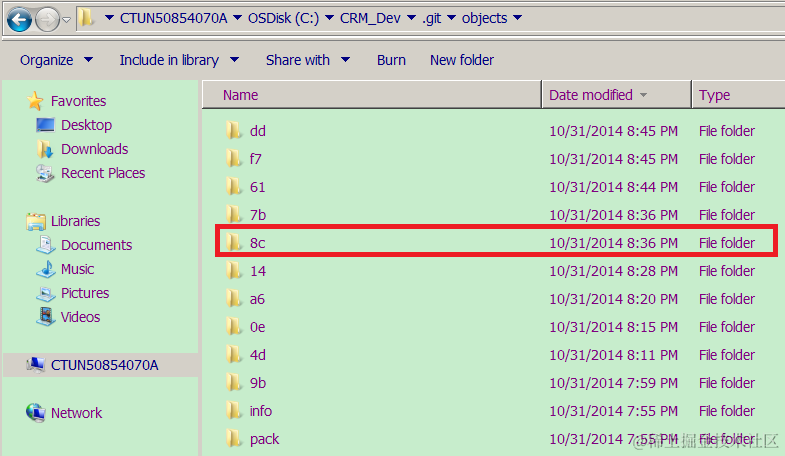Open Recent Places link
The image size is (785, 456).
coord(103,173)
